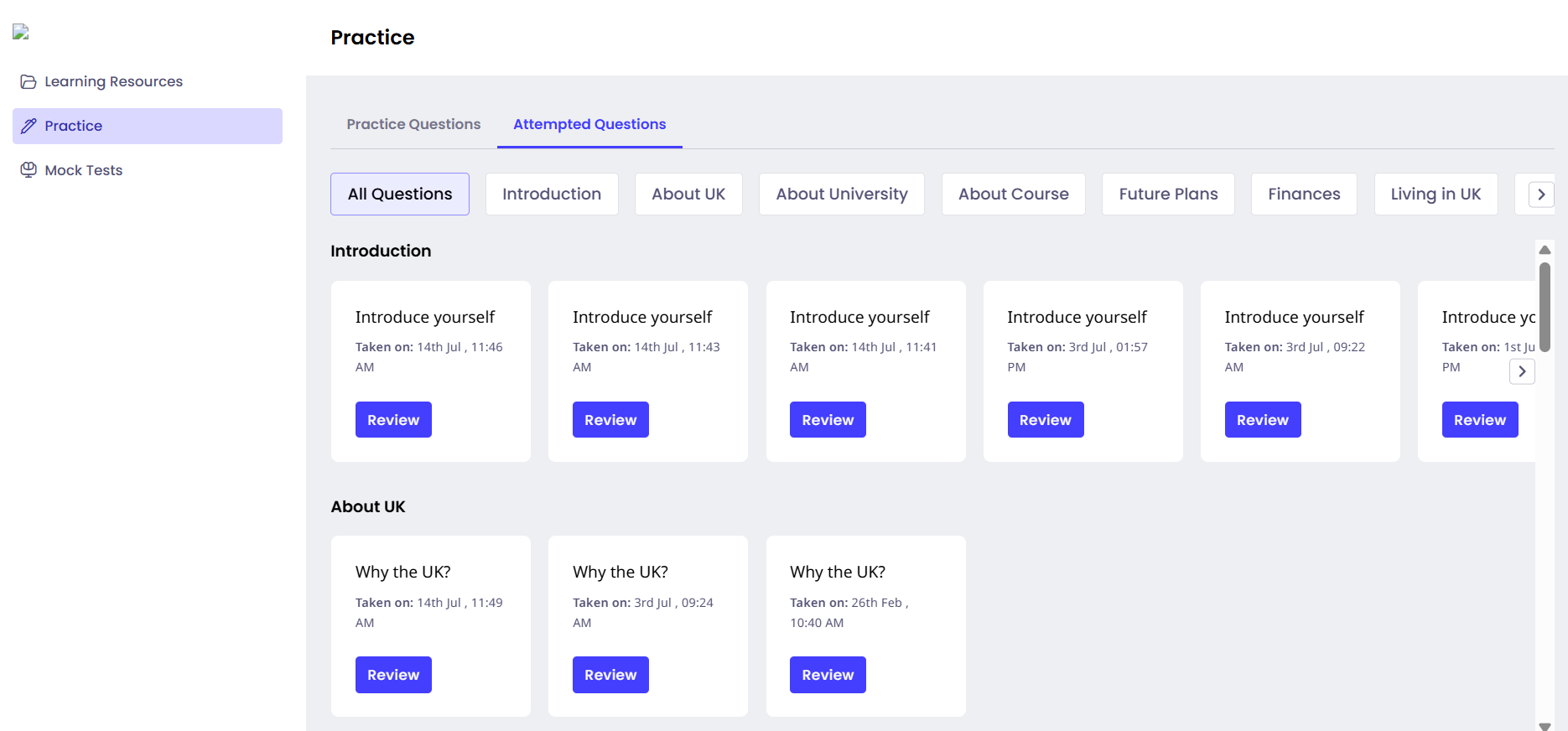Filter by About University category
The width and height of the screenshot is (1568, 731).
pyautogui.click(x=842, y=194)
